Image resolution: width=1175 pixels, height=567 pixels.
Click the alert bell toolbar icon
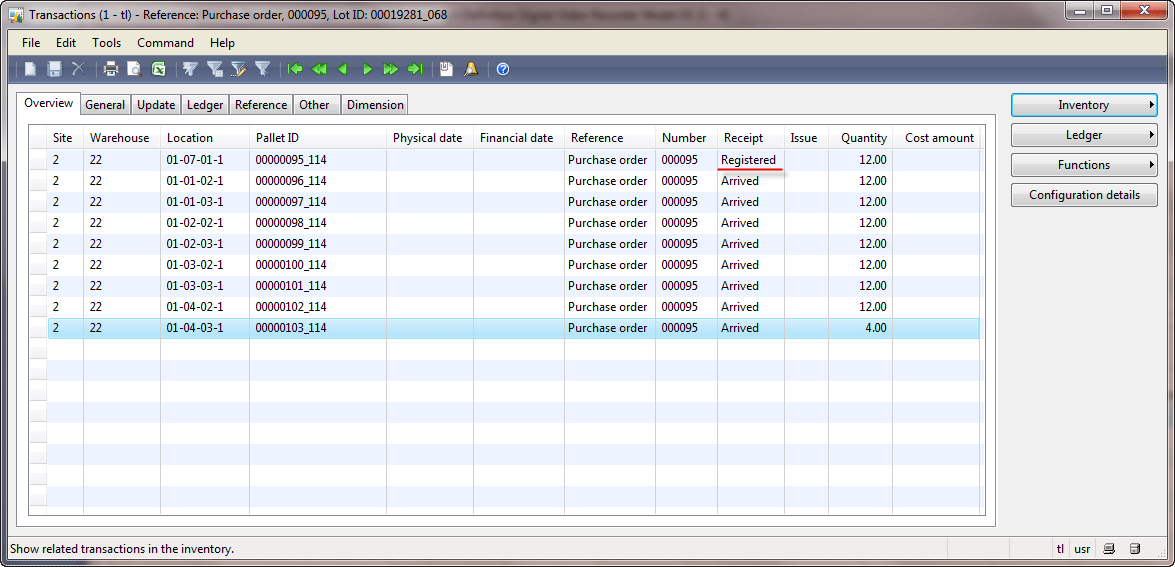[471, 69]
